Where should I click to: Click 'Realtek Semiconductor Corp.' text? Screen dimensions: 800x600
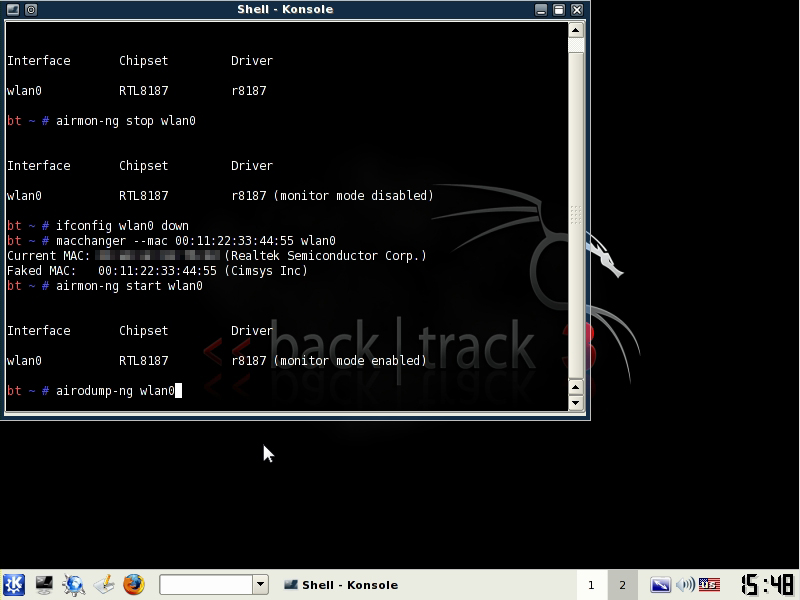326,256
